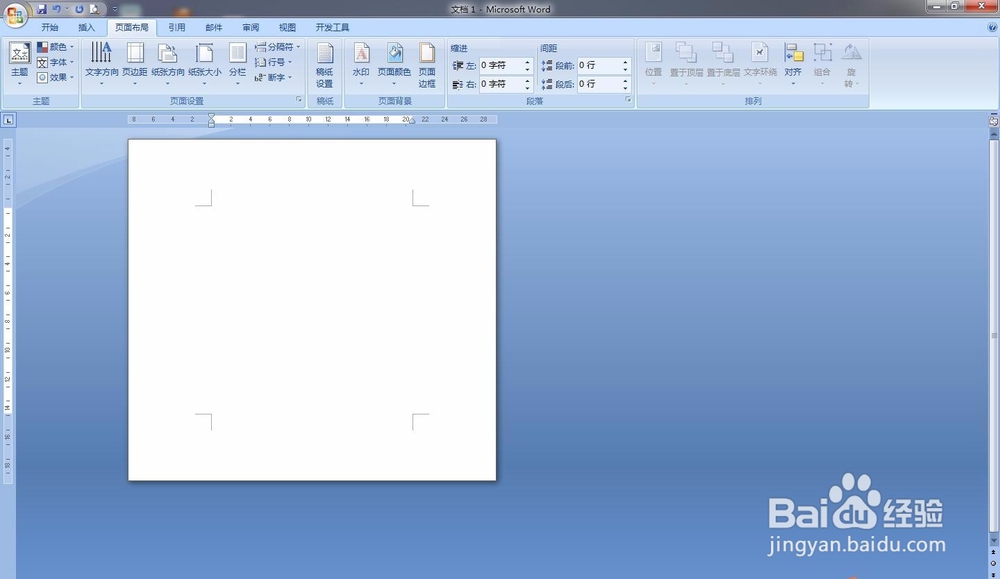Open Word help question mark icon
The image size is (1000, 579).
point(992,27)
